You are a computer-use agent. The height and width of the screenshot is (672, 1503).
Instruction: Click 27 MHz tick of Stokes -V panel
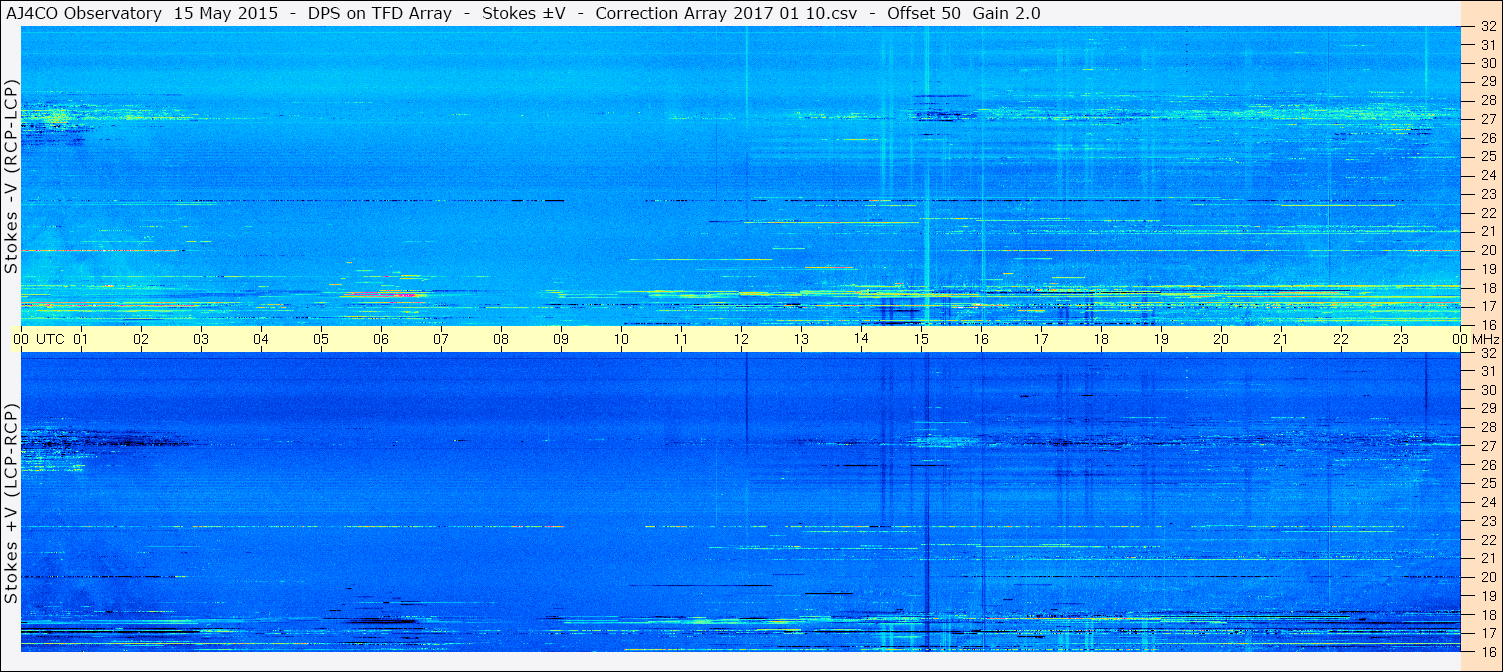(1488, 119)
